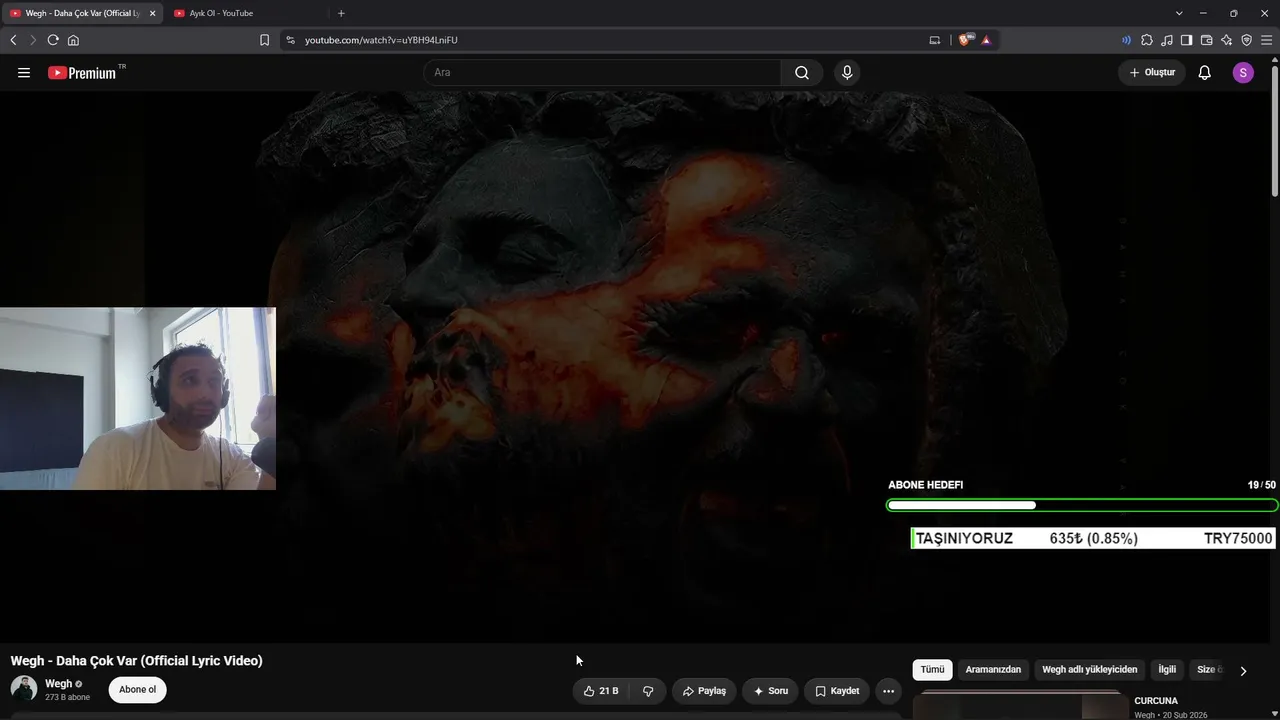This screenshot has width=1280, height=720.
Task: Save video with Kaydet button
Action: pos(837,691)
